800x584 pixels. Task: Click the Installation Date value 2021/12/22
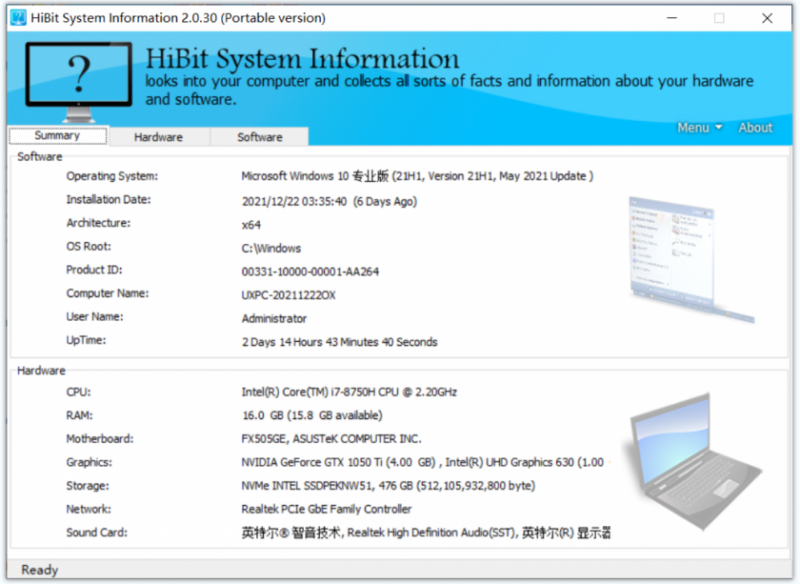(x=329, y=202)
